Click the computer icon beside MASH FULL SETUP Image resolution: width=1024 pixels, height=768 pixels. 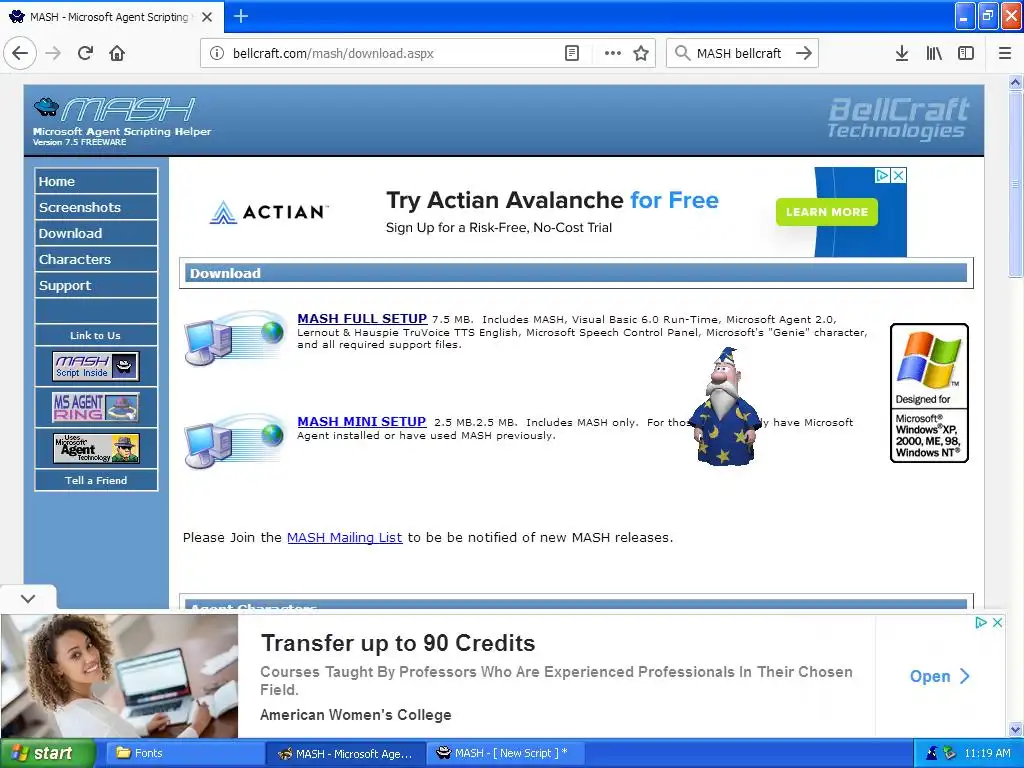click(x=234, y=337)
